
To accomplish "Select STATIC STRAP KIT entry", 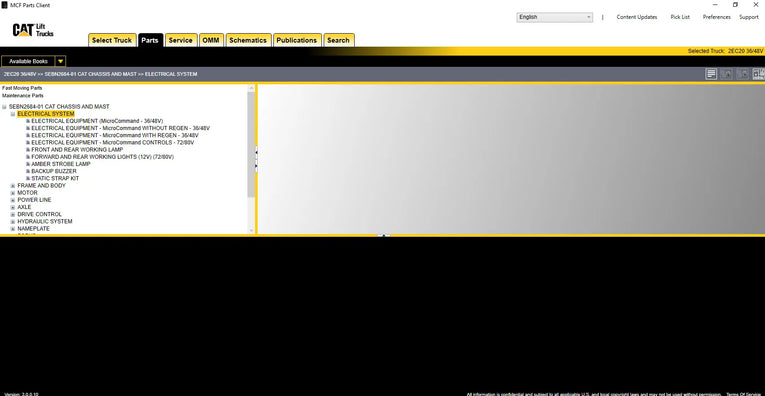I will [x=55, y=178].
